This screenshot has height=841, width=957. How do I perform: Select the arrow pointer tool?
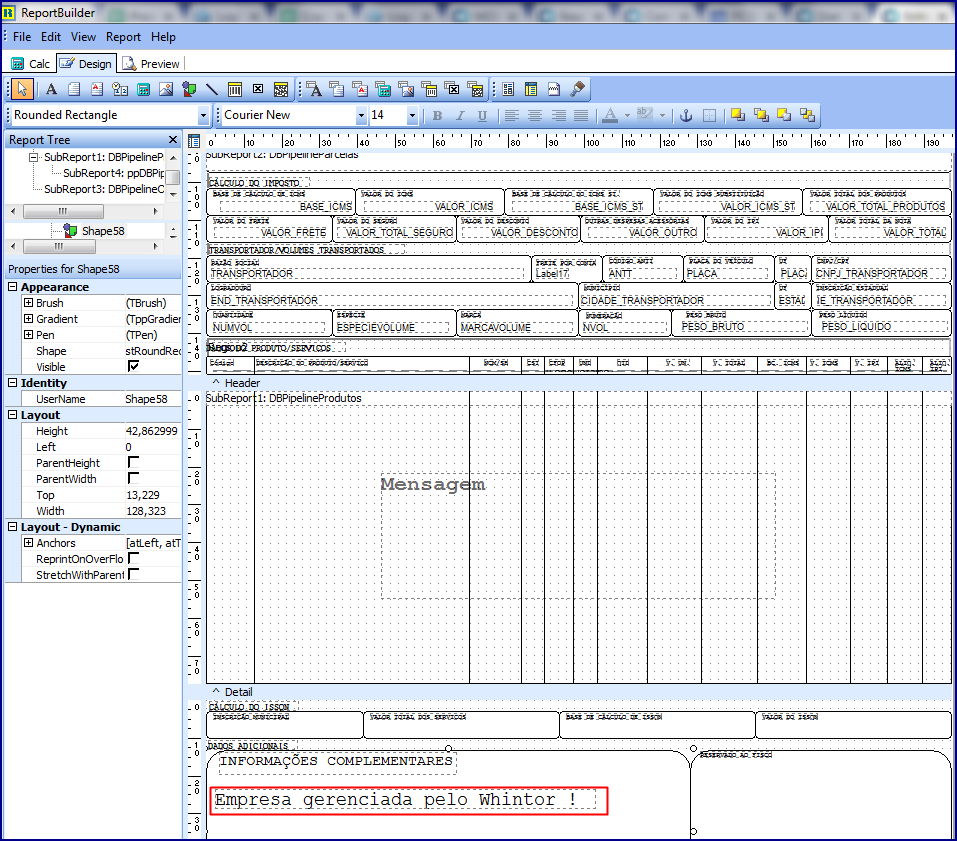(x=22, y=89)
